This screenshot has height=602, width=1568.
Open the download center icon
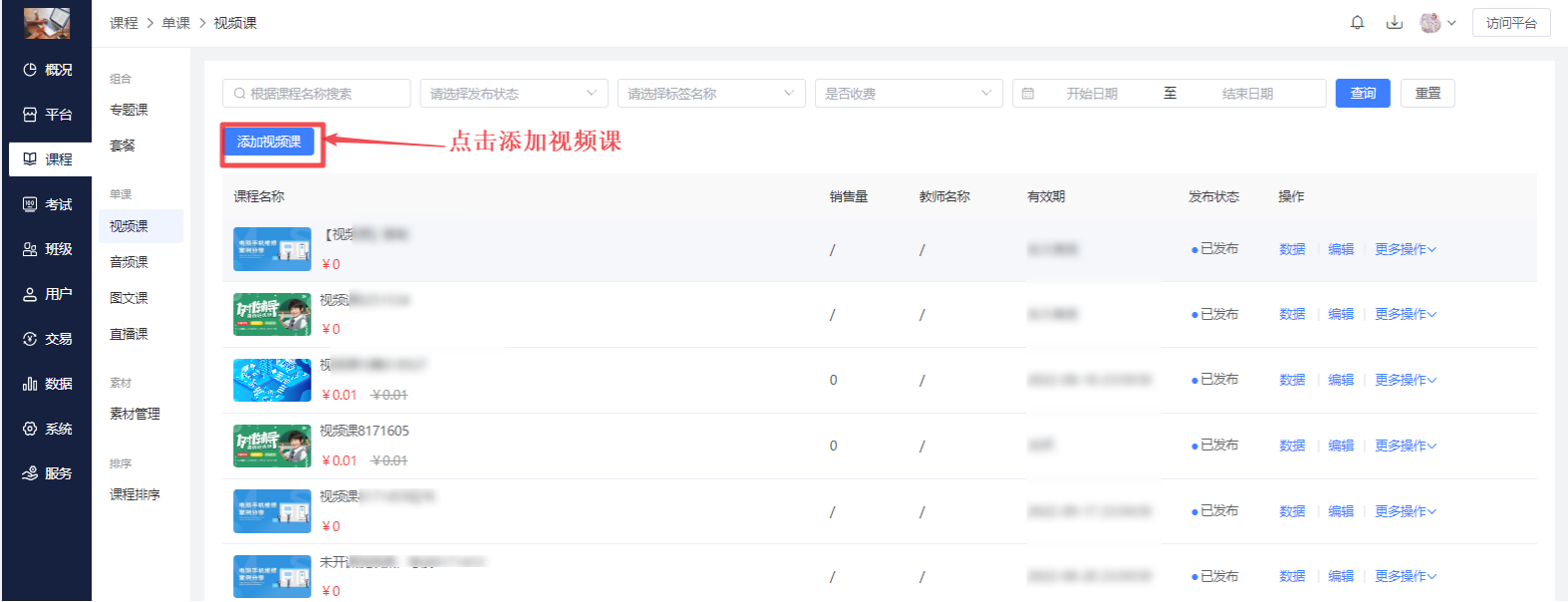click(1394, 23)
